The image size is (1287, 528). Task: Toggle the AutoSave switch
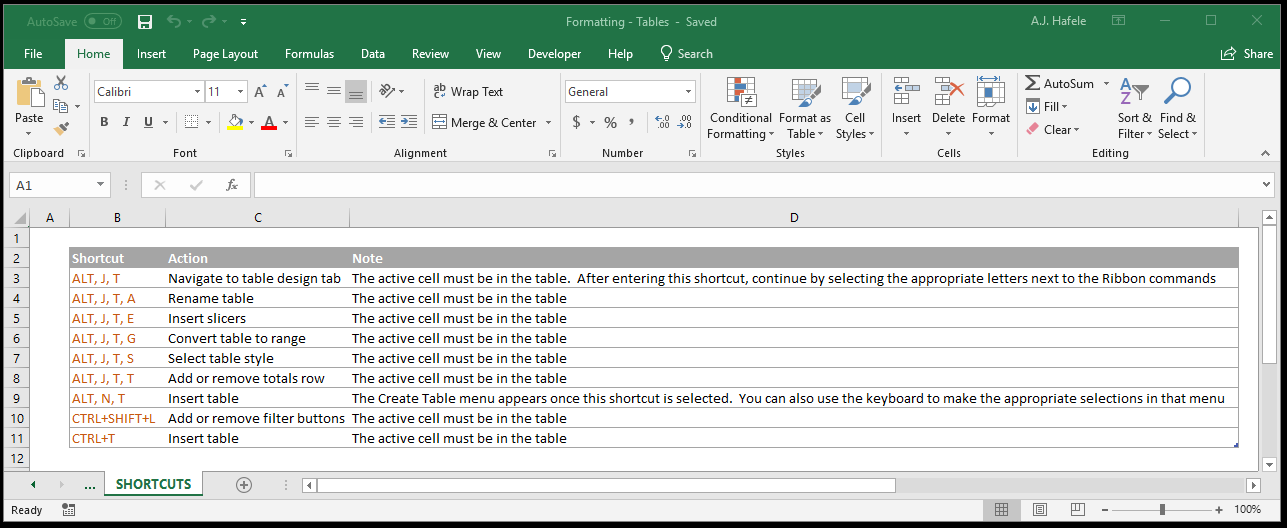[x=102, y=21]
